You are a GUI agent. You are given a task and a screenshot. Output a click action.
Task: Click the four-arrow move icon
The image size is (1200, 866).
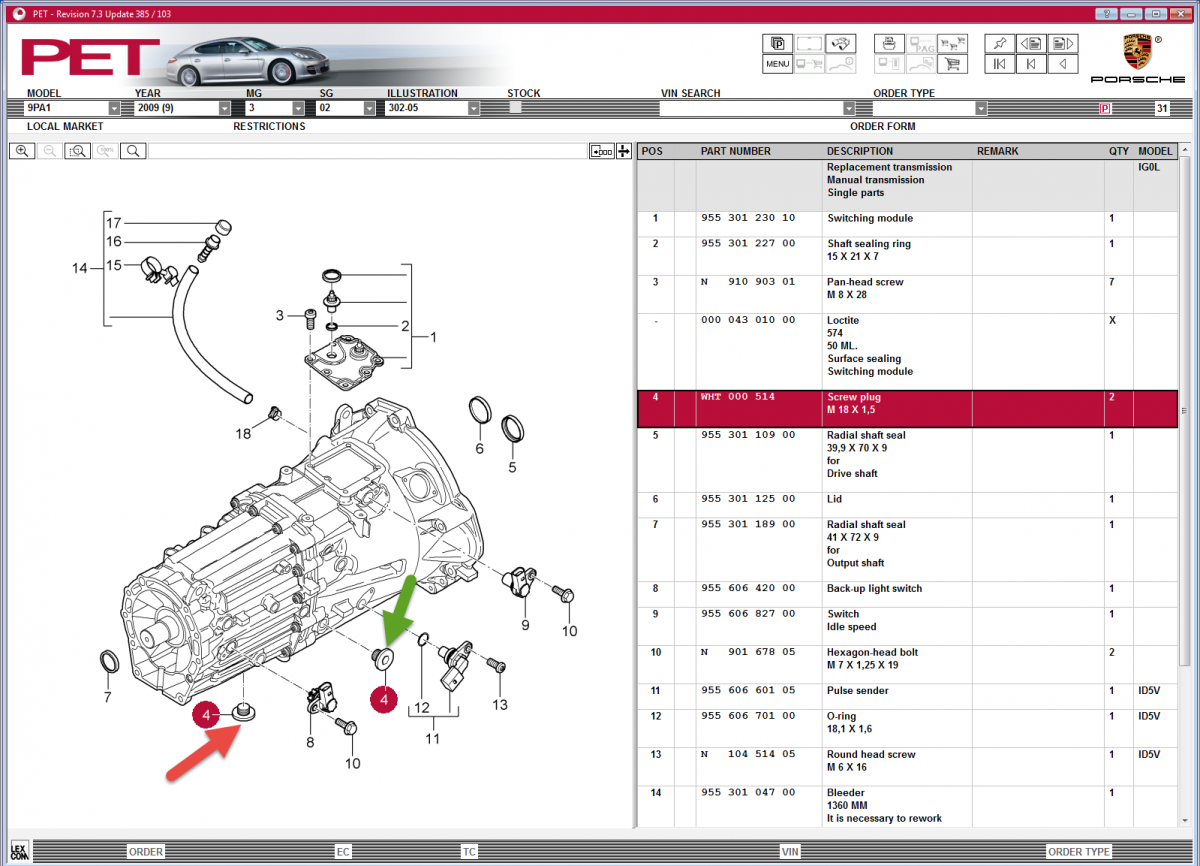point(623,151)
